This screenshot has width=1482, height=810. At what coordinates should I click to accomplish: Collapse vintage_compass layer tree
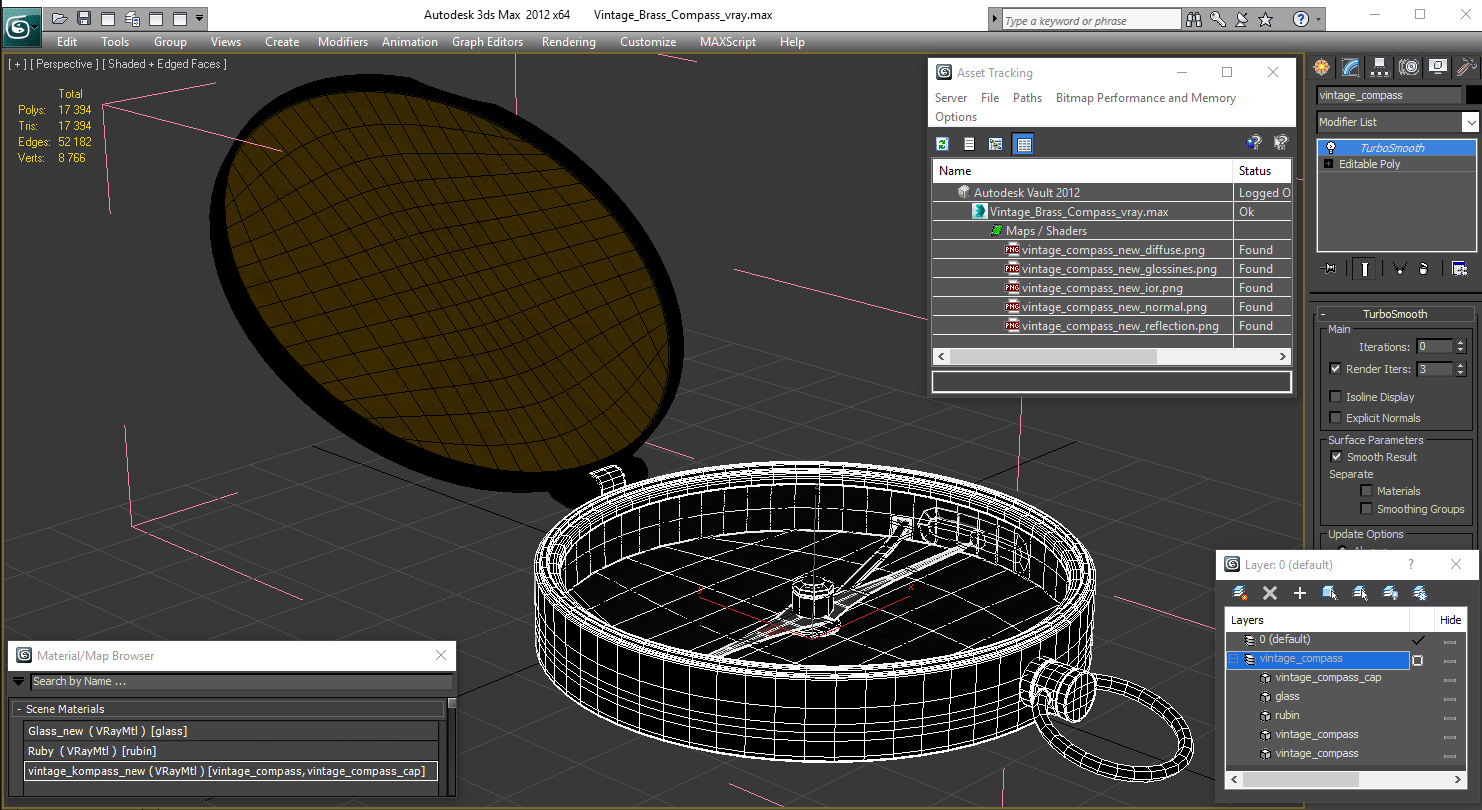(x=1233, y=659)
